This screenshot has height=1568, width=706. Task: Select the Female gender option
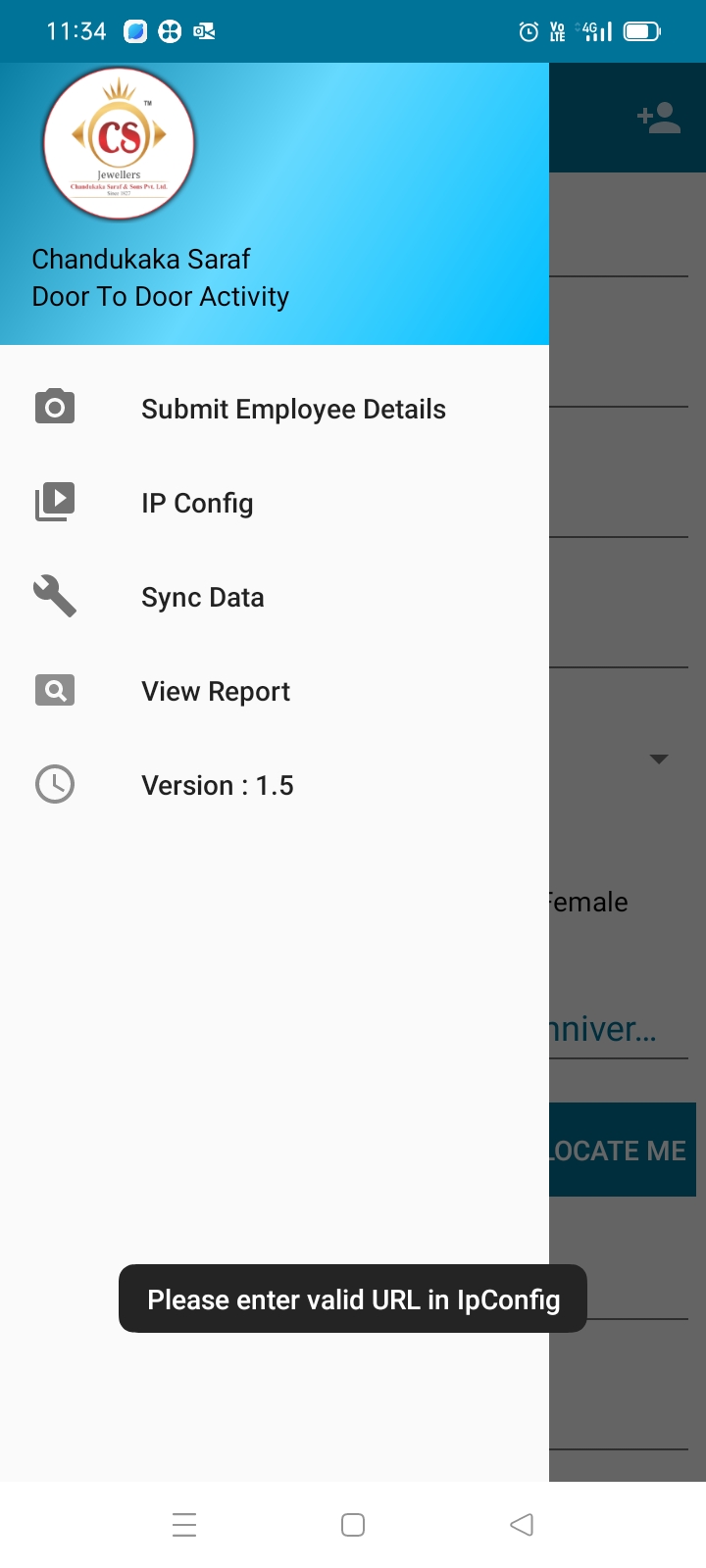[x=588, y=902]
